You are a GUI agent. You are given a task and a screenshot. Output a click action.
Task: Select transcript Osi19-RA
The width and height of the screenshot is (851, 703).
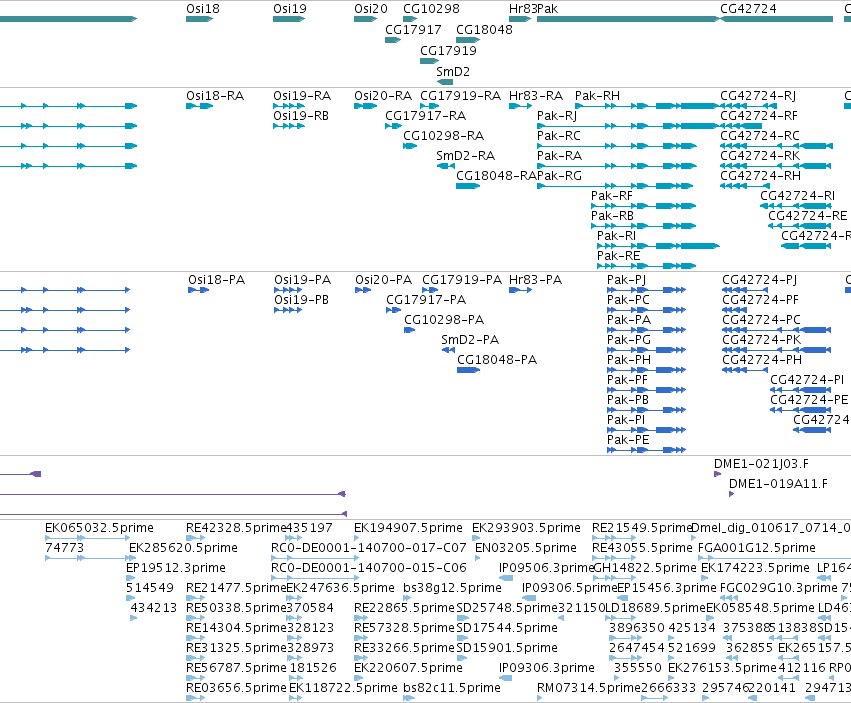click(x=289, y=106)
